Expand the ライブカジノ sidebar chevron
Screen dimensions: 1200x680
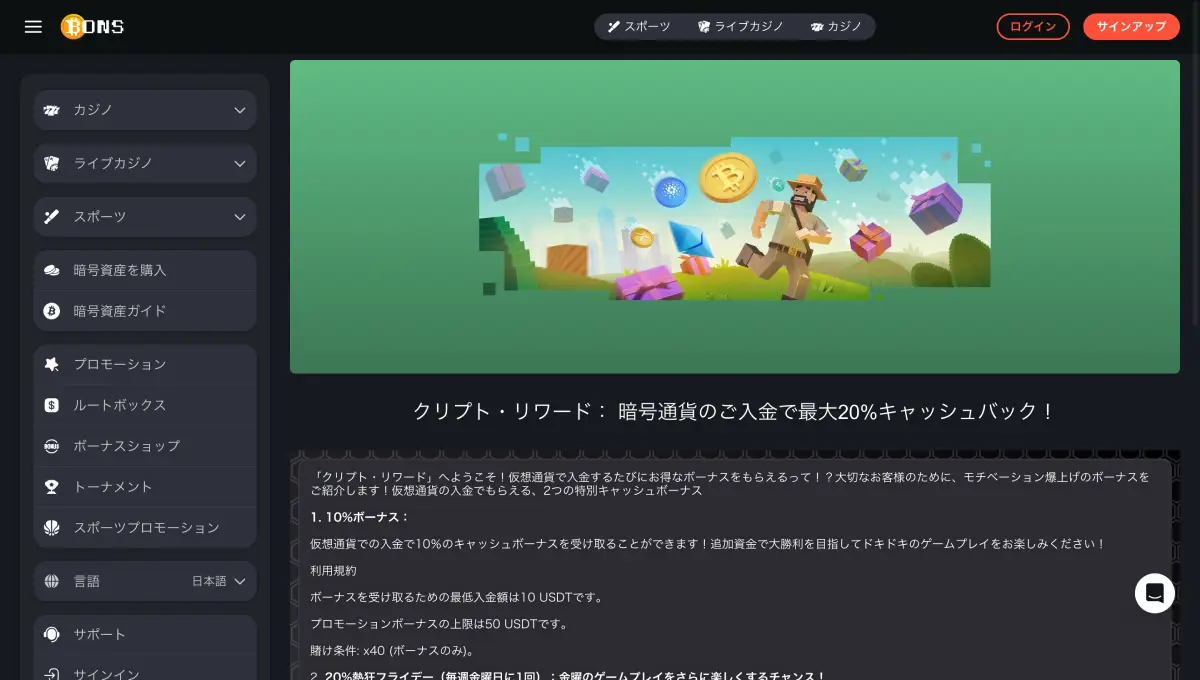tap(240, 163)
